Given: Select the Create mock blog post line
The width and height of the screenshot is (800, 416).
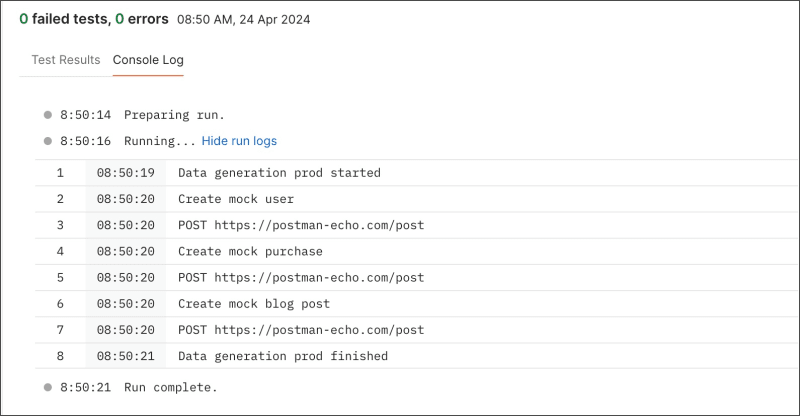Looking at the screenshot, I should pyautogui.click(x=254, y=303).
